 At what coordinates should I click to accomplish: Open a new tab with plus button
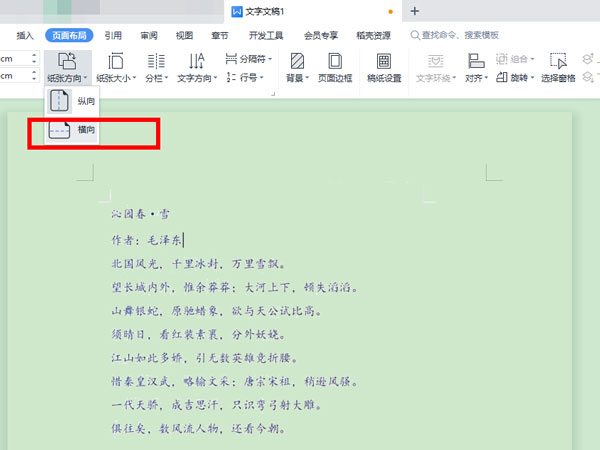(x=414, y=11)
